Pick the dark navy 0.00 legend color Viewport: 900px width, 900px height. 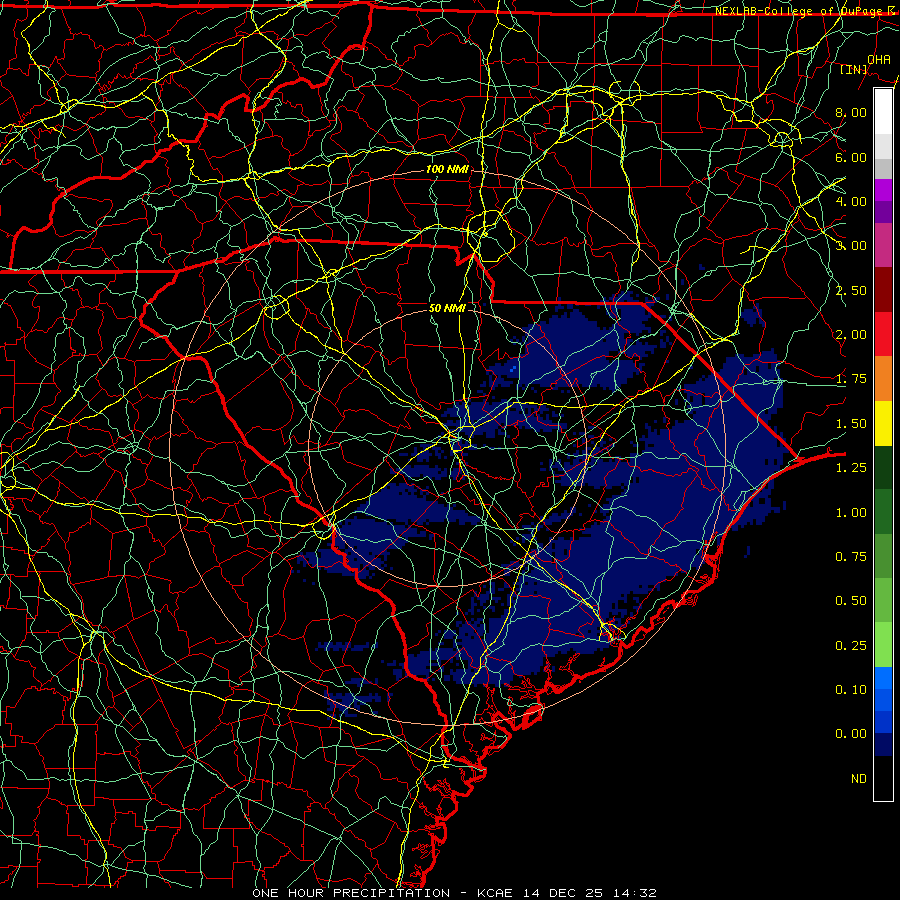[x=883, y=745]
